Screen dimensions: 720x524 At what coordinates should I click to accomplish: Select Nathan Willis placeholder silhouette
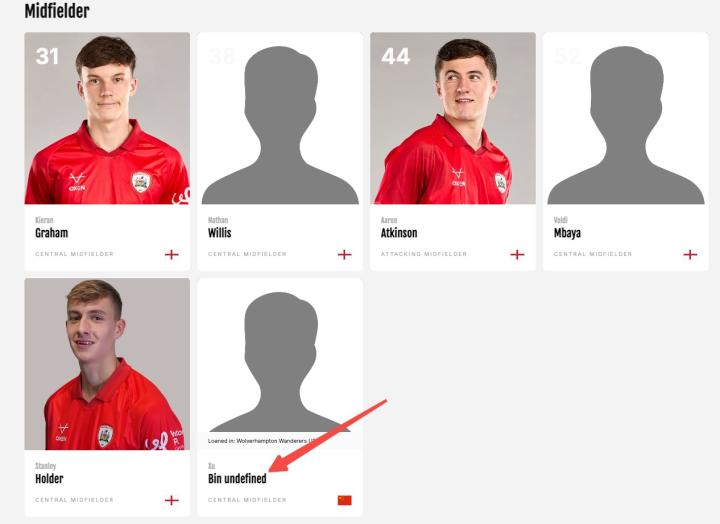[280, 125]
